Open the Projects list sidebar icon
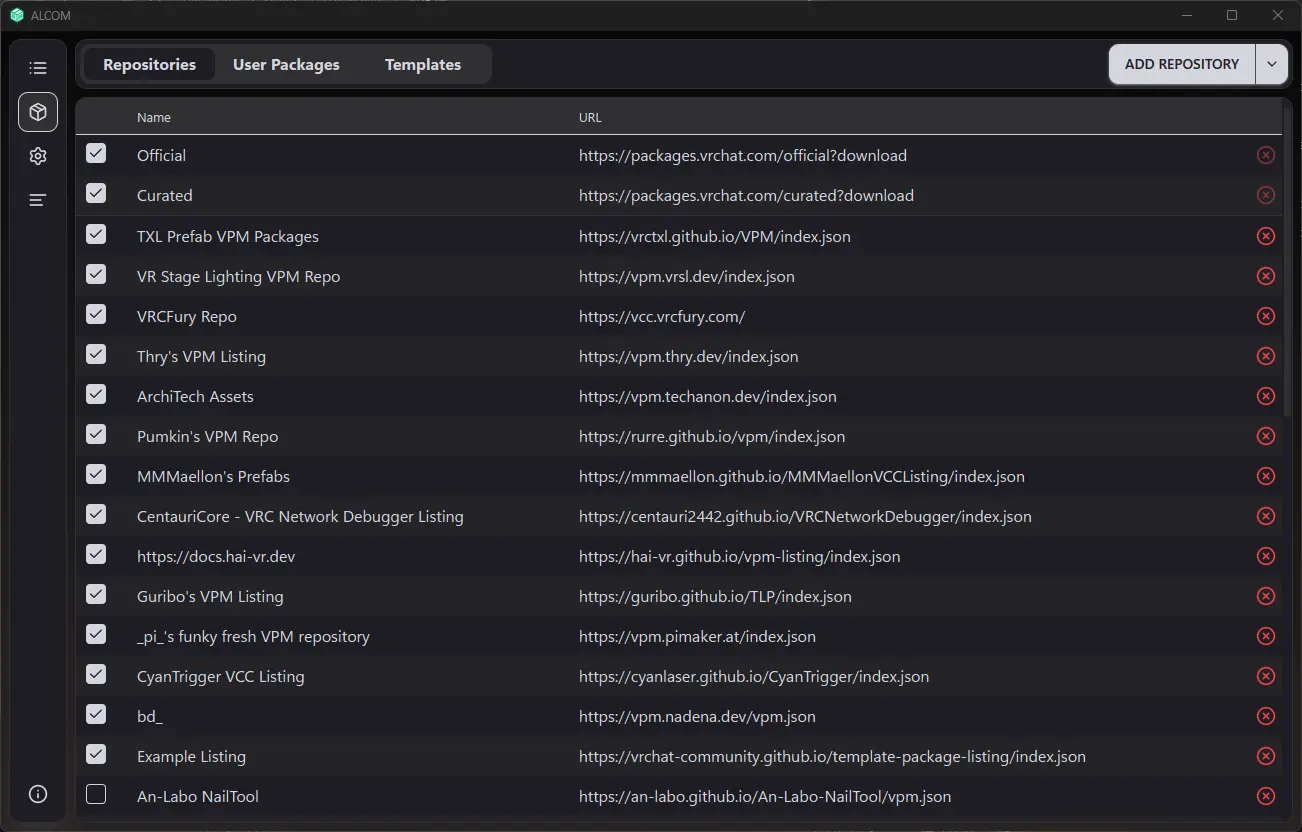This screenshot has height=832, width=1302. (x=38, y=68)
